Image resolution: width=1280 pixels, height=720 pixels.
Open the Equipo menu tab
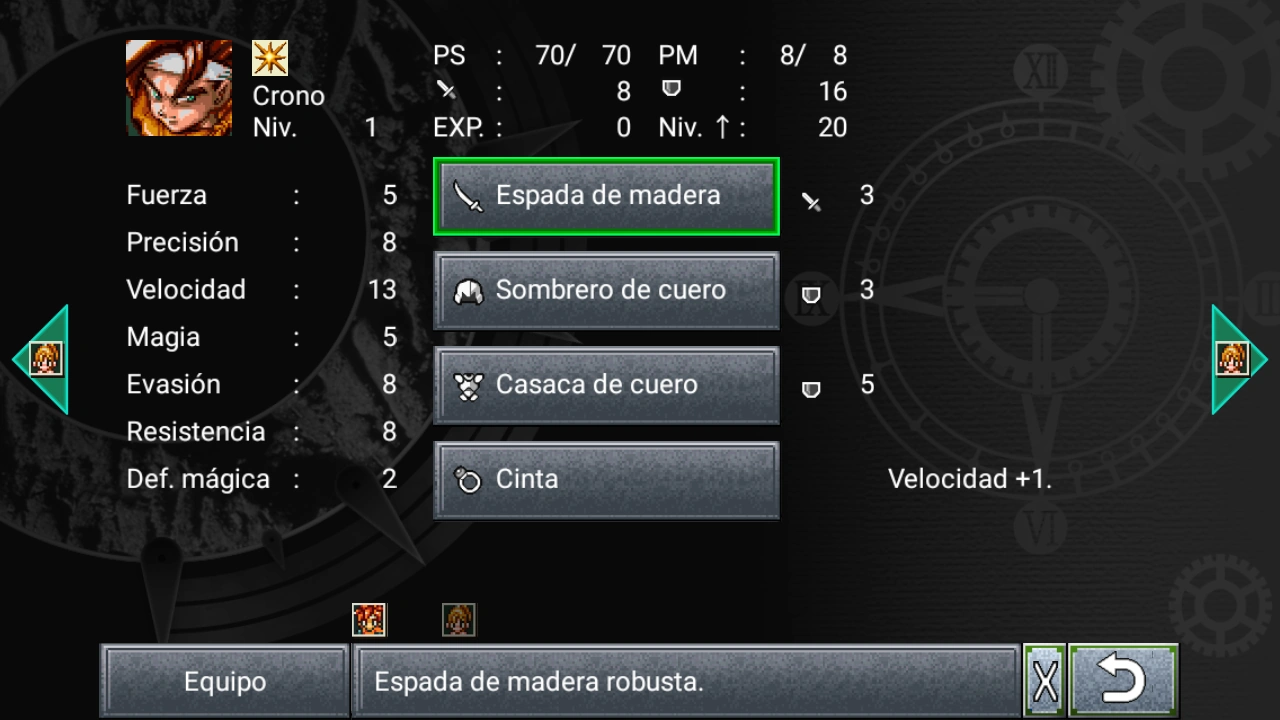pos(225,681)
